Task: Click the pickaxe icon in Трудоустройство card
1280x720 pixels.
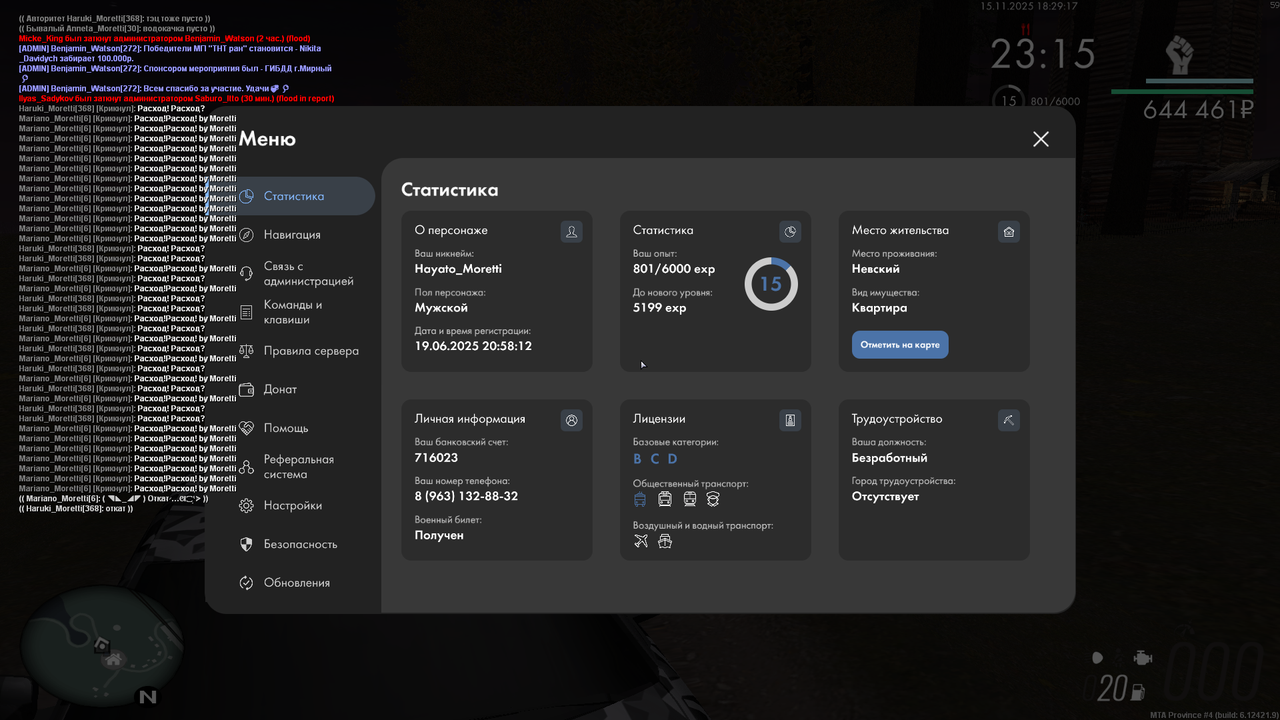Action: pos(1009,420)
